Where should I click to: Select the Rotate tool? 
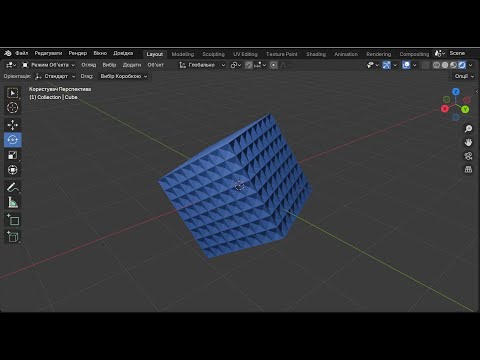[x=13, y=140]
